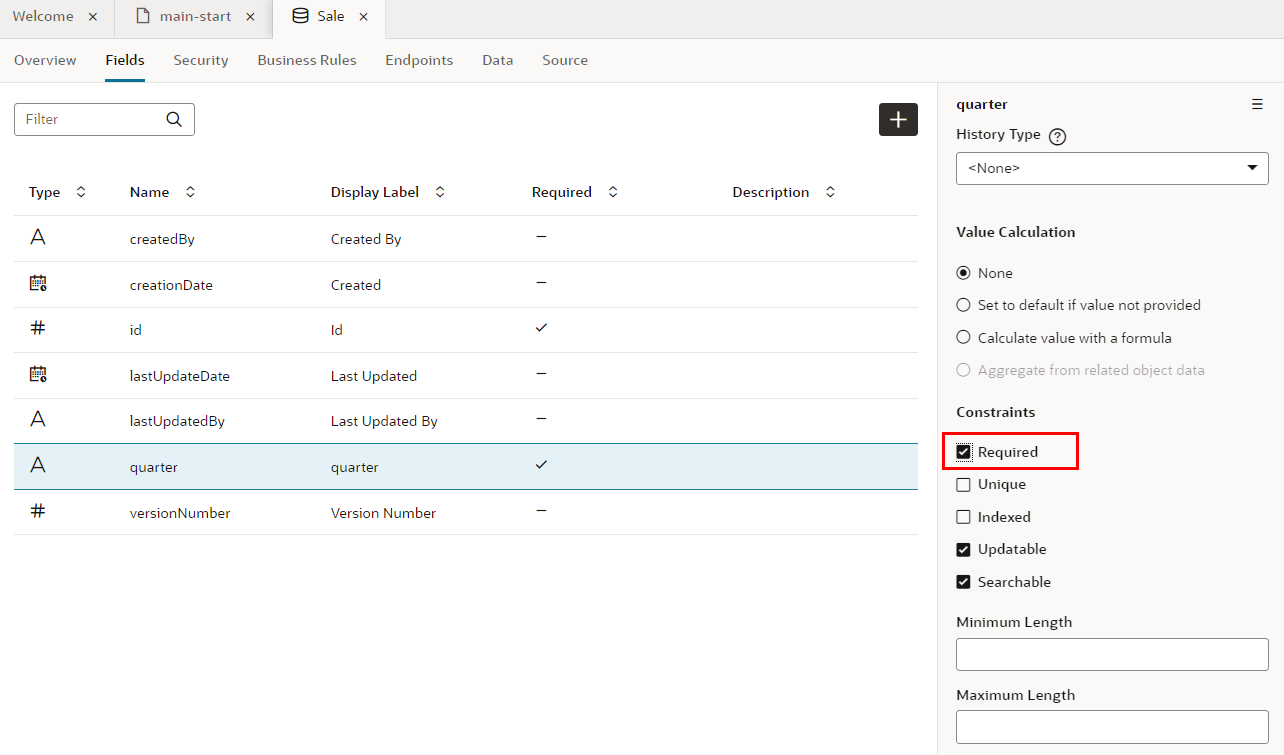Image resolution: width=1284 pixels, height=755 pixels.
Task: Click the History Type help icon
Action: [x=1057, y=137]
